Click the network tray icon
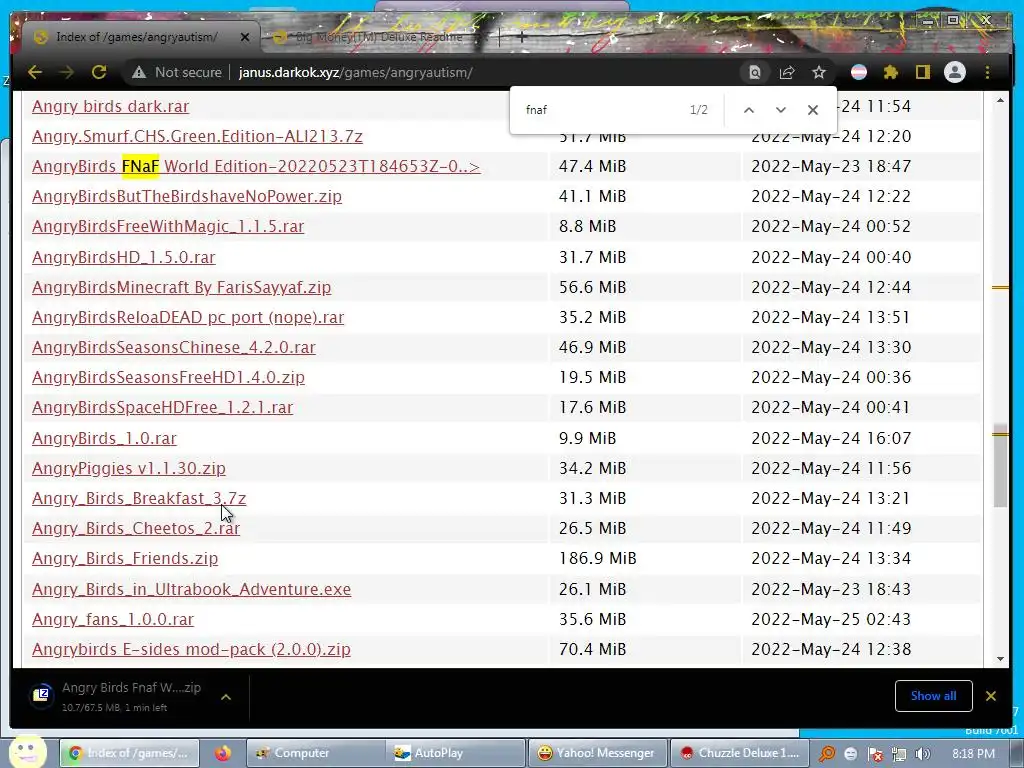 [899, 754]
